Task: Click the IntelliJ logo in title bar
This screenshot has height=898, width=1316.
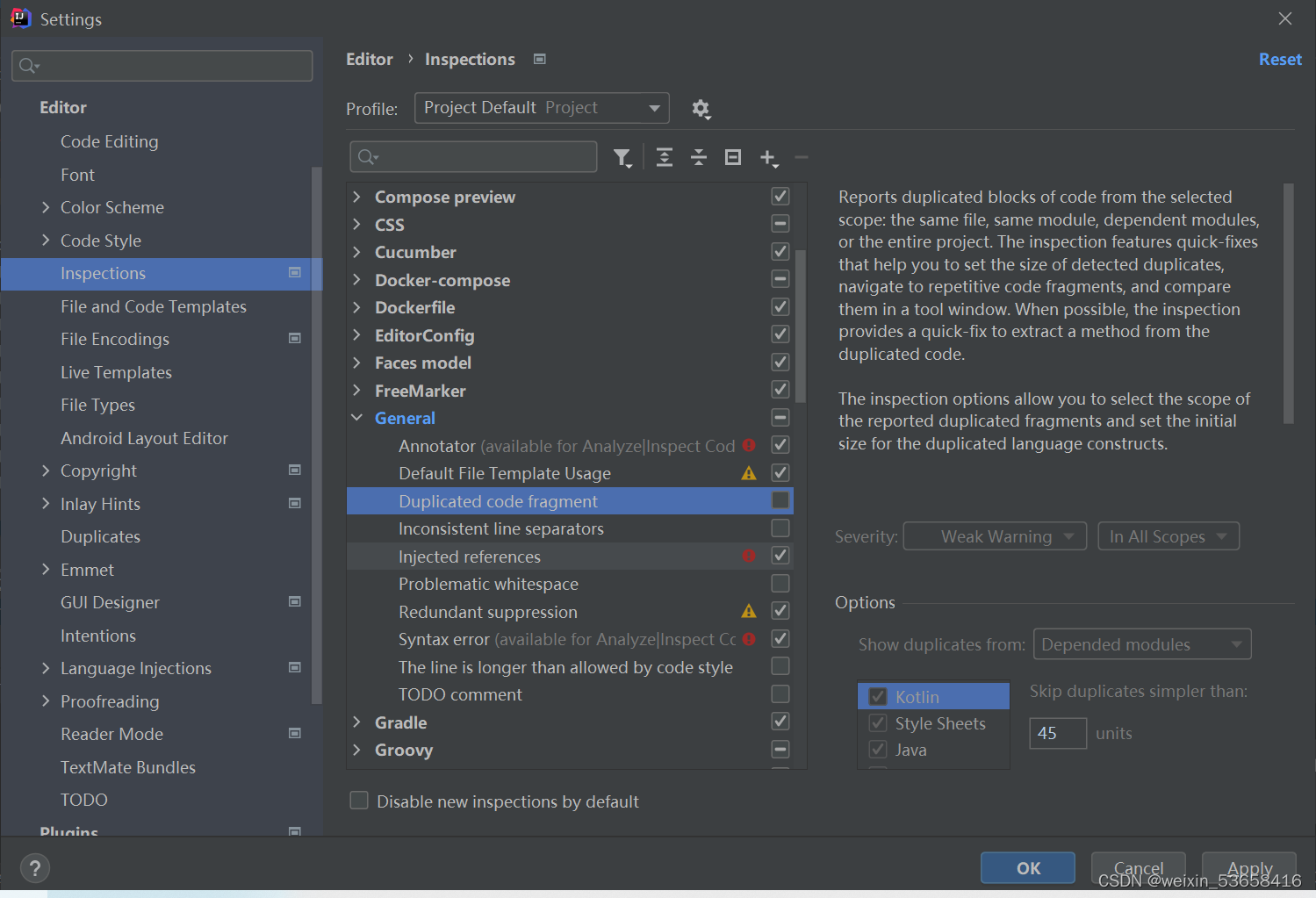Action: click(20, 18)
